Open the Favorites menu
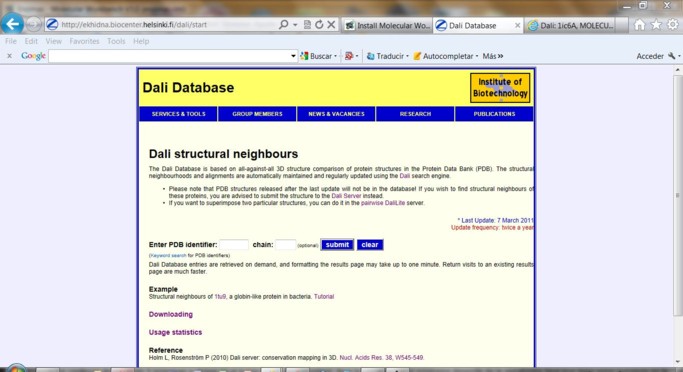 pyautogui.click(x=84, y=41)
